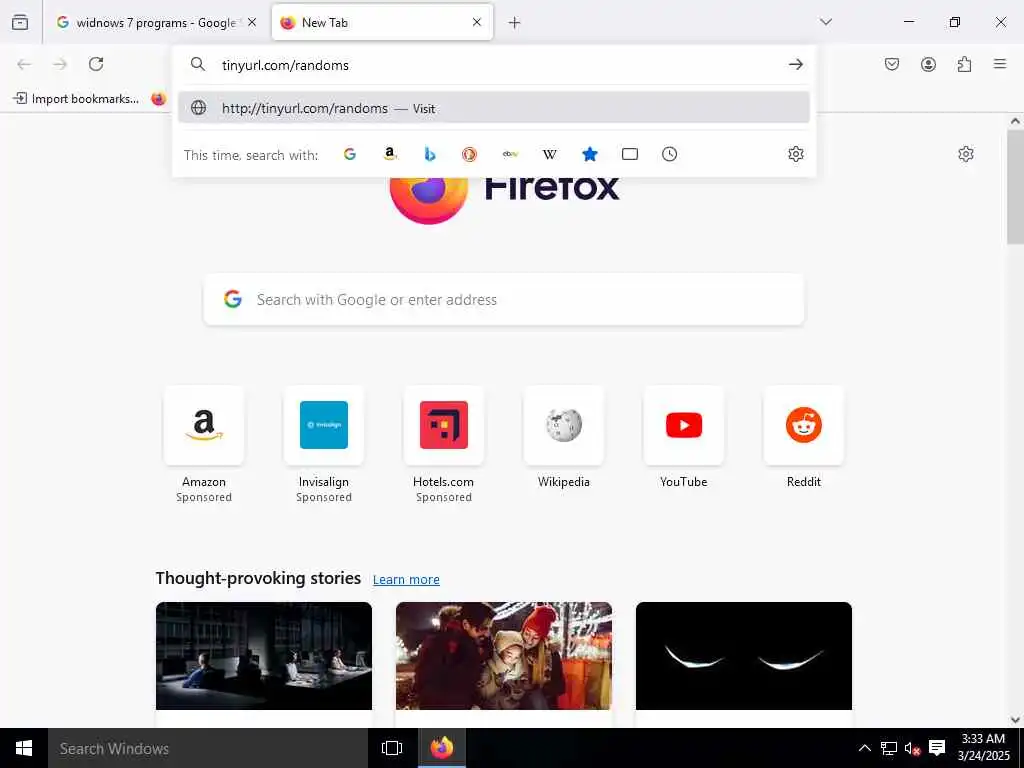Viewport: 1024px width, 768px height.
Task: Click the page scrollbar down arrow
Action: (x=1015, y=720)
